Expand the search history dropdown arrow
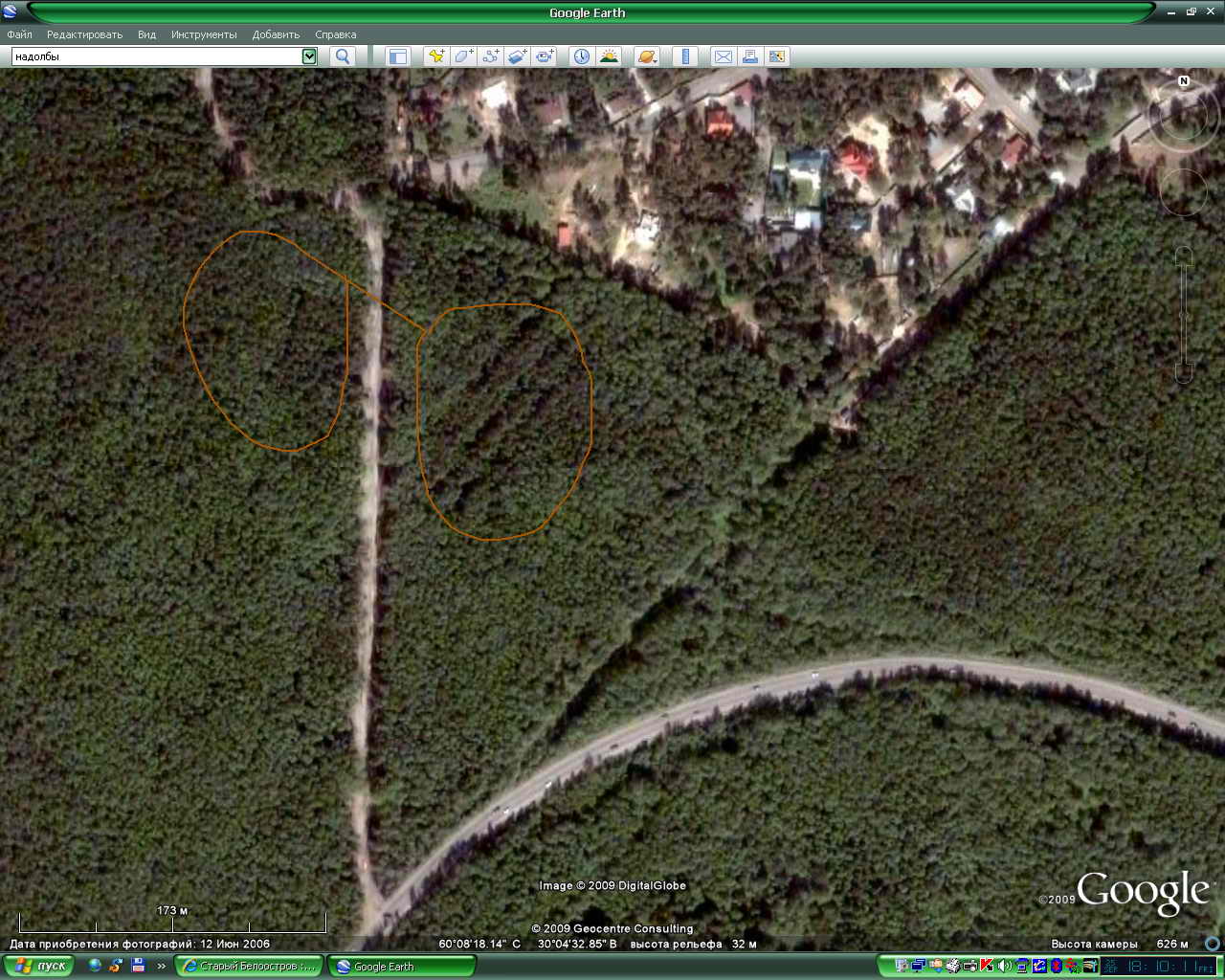 tap(309, 56)
